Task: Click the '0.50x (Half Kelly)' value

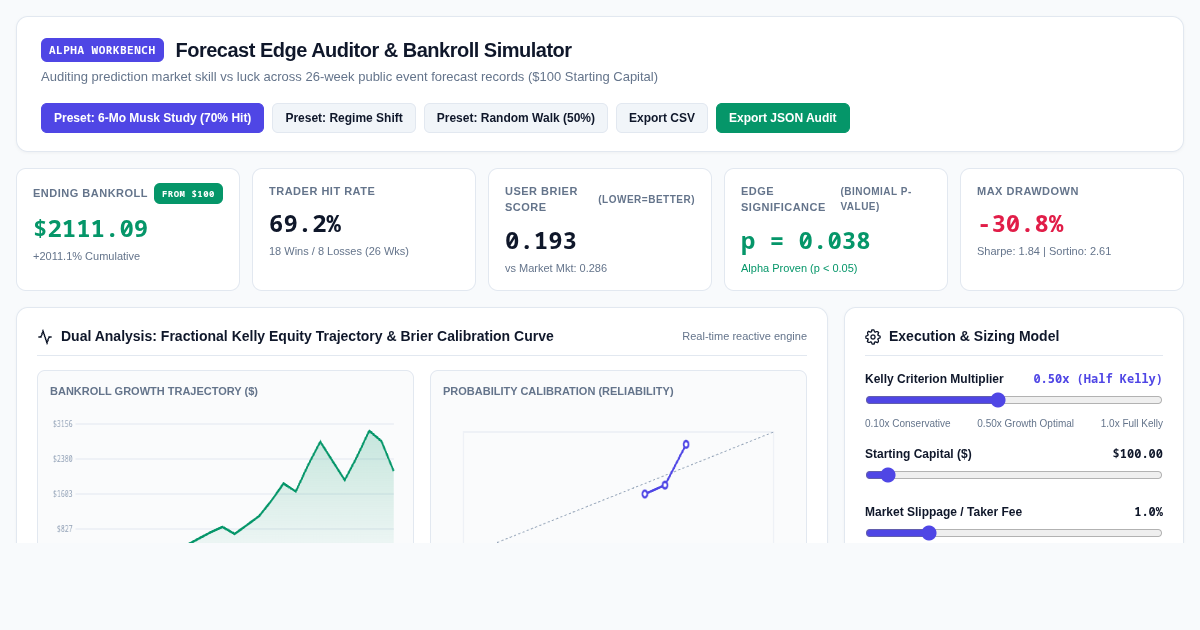Action: click(x=1098, y=379)
